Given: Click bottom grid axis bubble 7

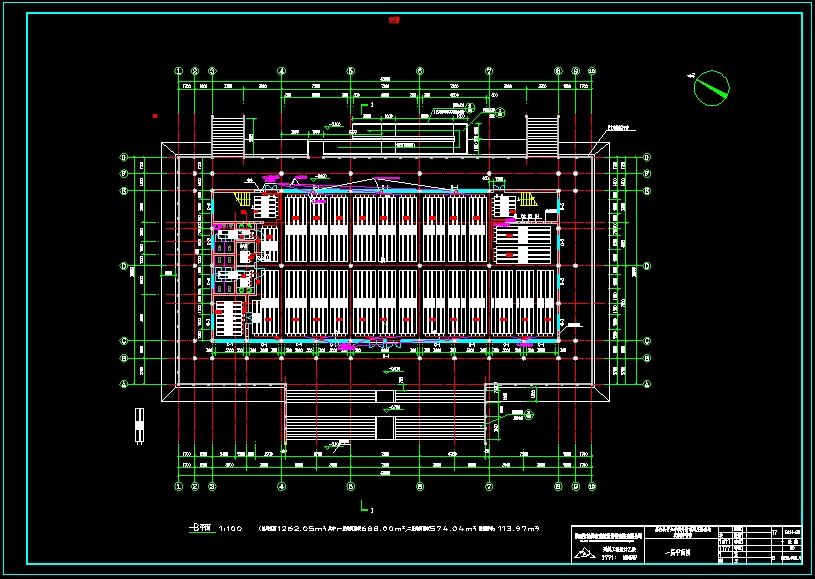Looking at the screenshot, I should pos(489,487).
